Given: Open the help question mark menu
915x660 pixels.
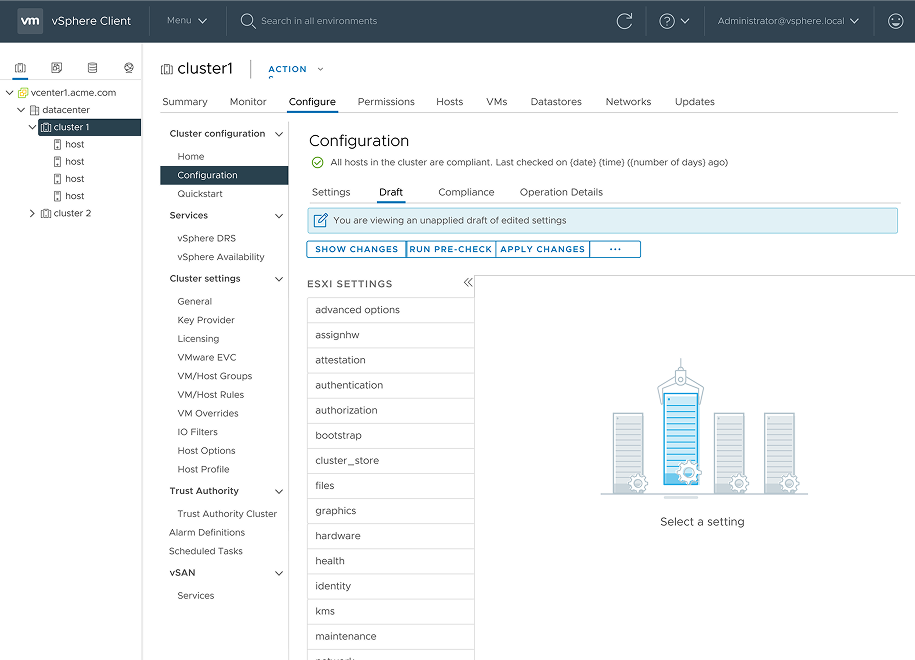Looking at the screenshot, I should [x=674, y=21].
